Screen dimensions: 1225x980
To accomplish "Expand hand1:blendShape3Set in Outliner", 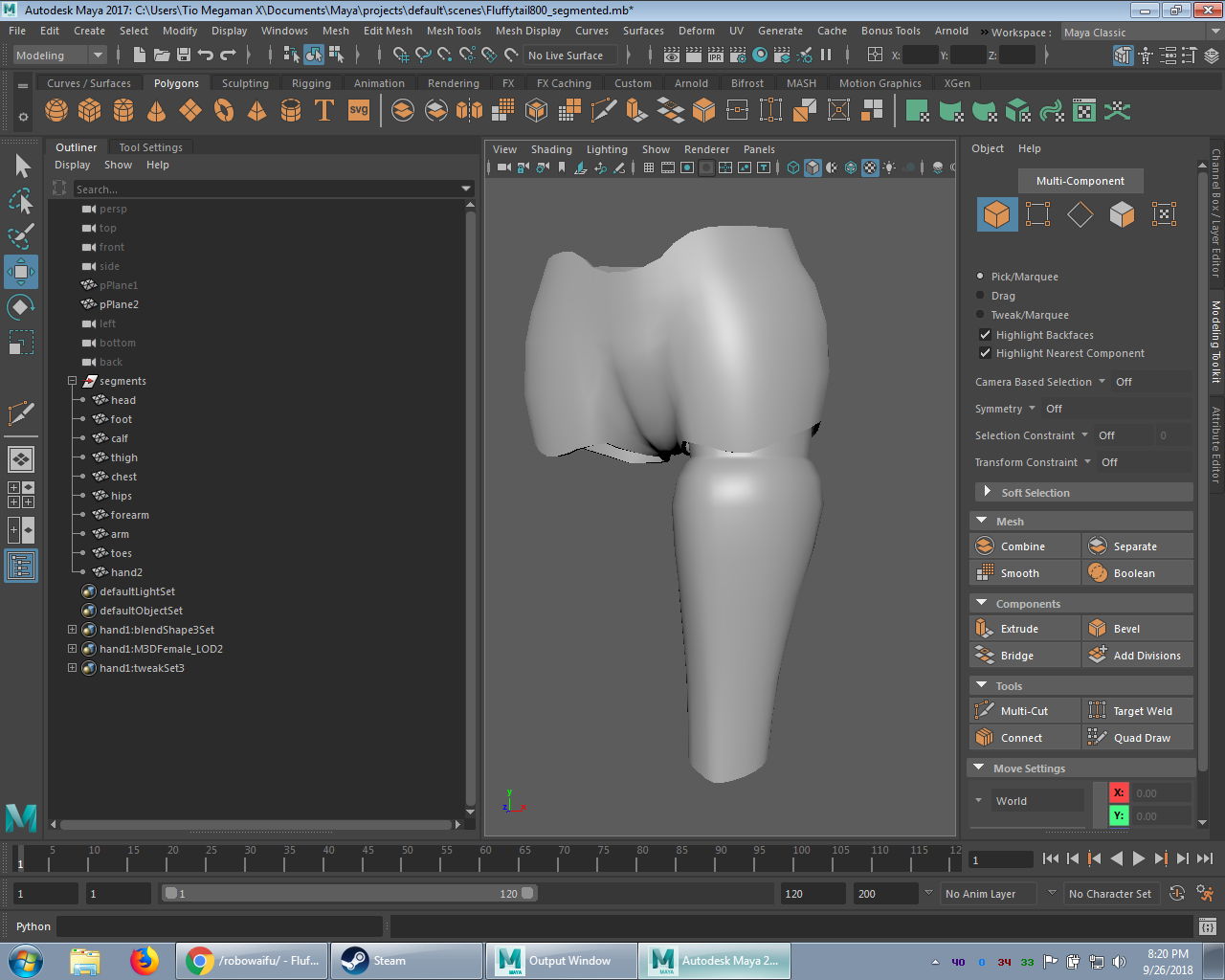I will [72, 630].
